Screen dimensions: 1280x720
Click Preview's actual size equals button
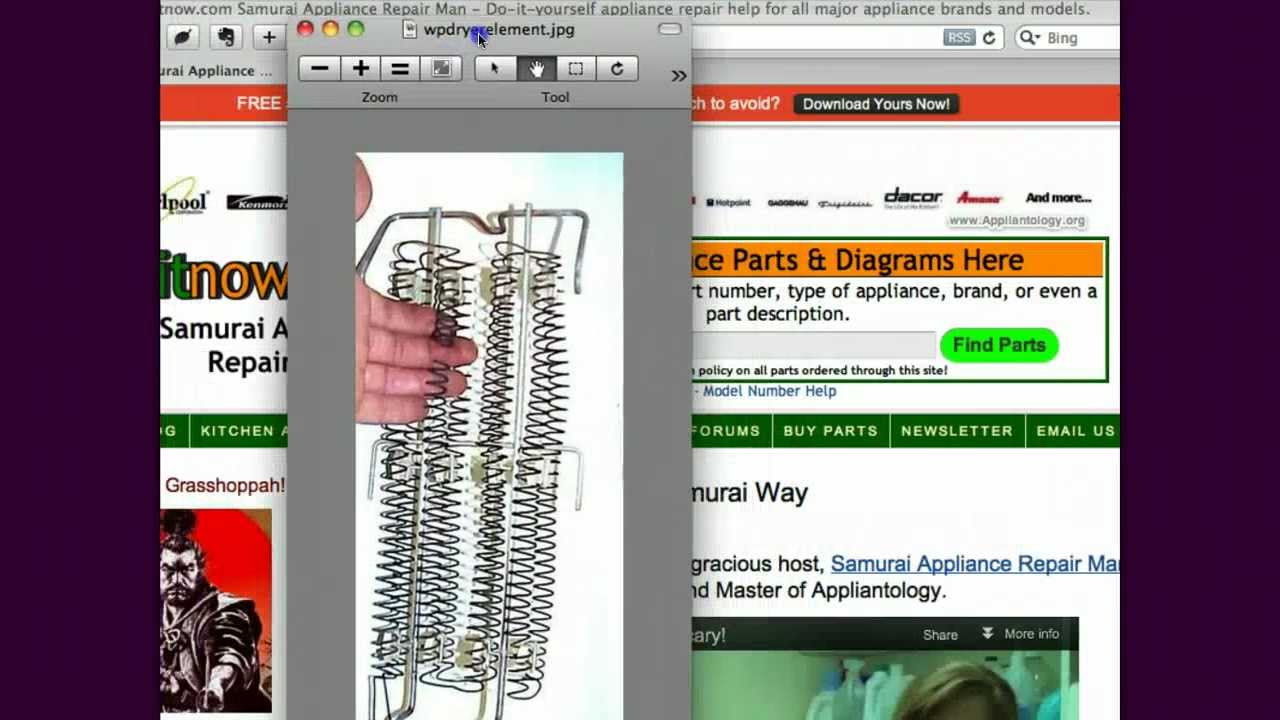[400, 69]
